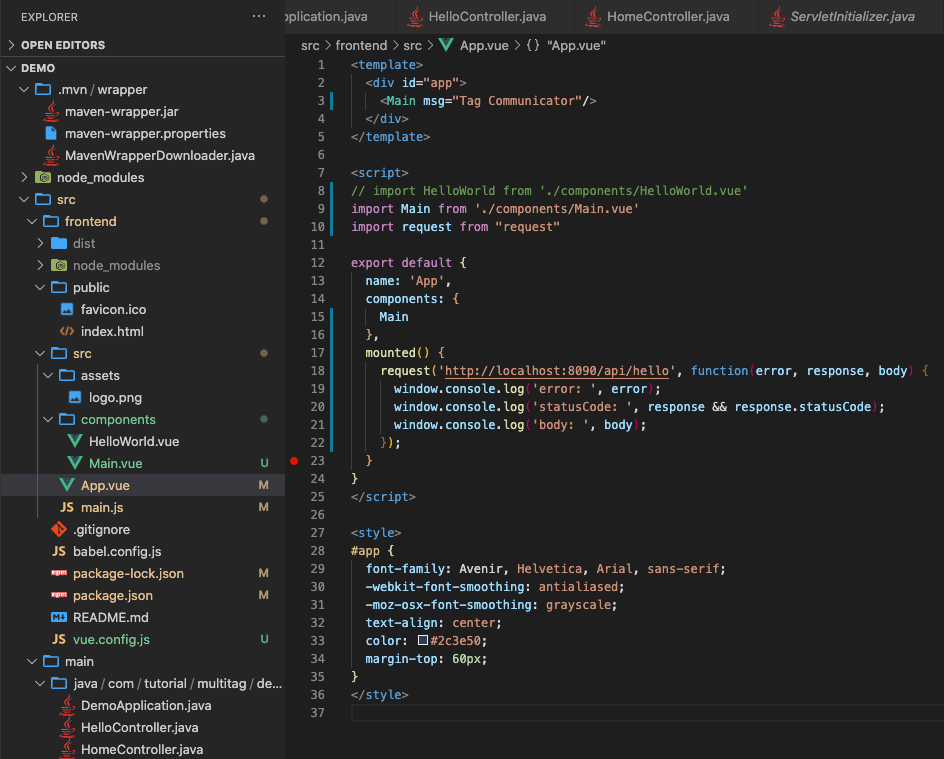944x759 pixels.
Task: Switch to the HelloController.java tab
Action: (485, 17)
